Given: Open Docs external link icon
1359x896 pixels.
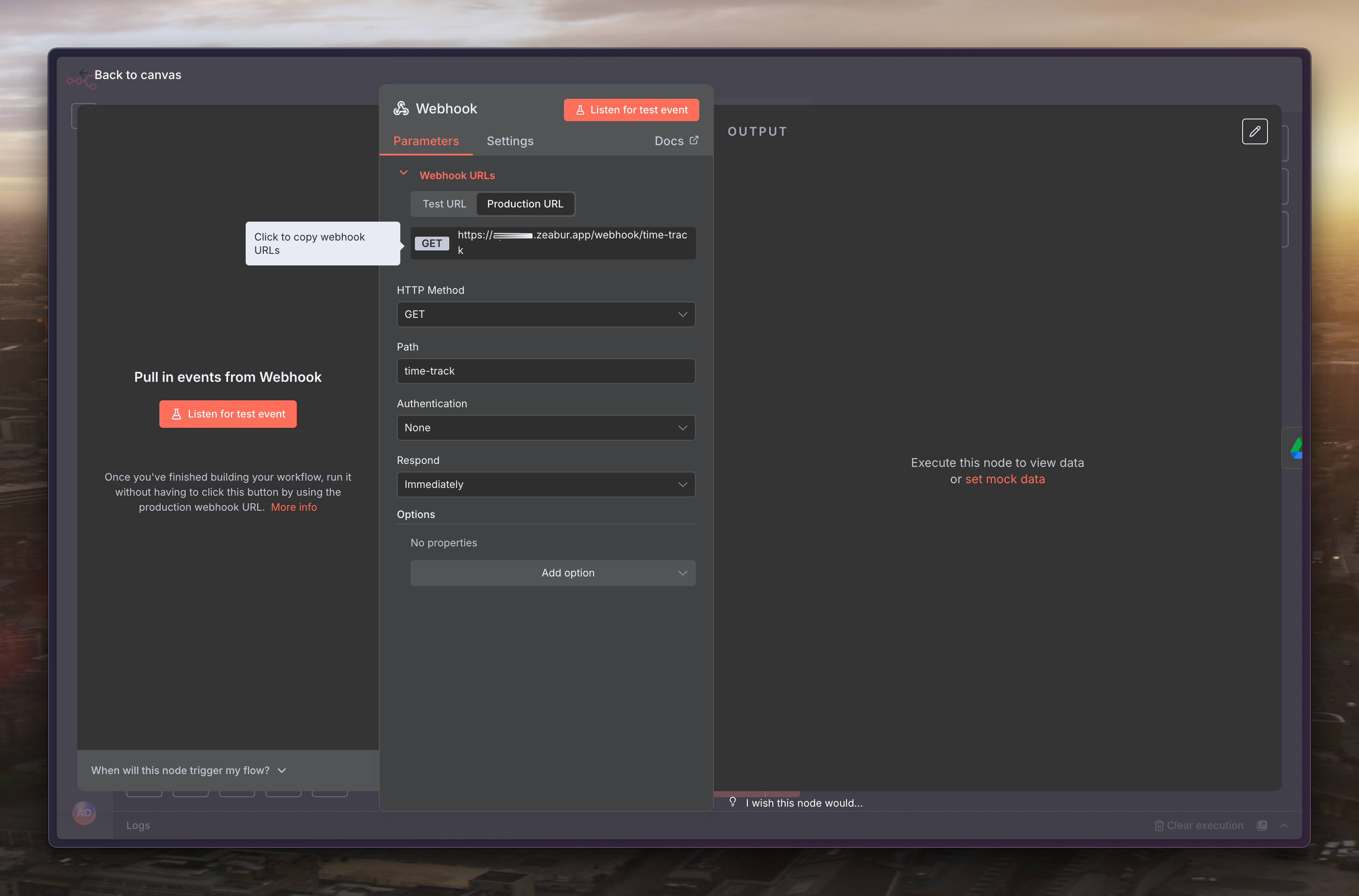Looking at the screenshot, I should [694, 140].
